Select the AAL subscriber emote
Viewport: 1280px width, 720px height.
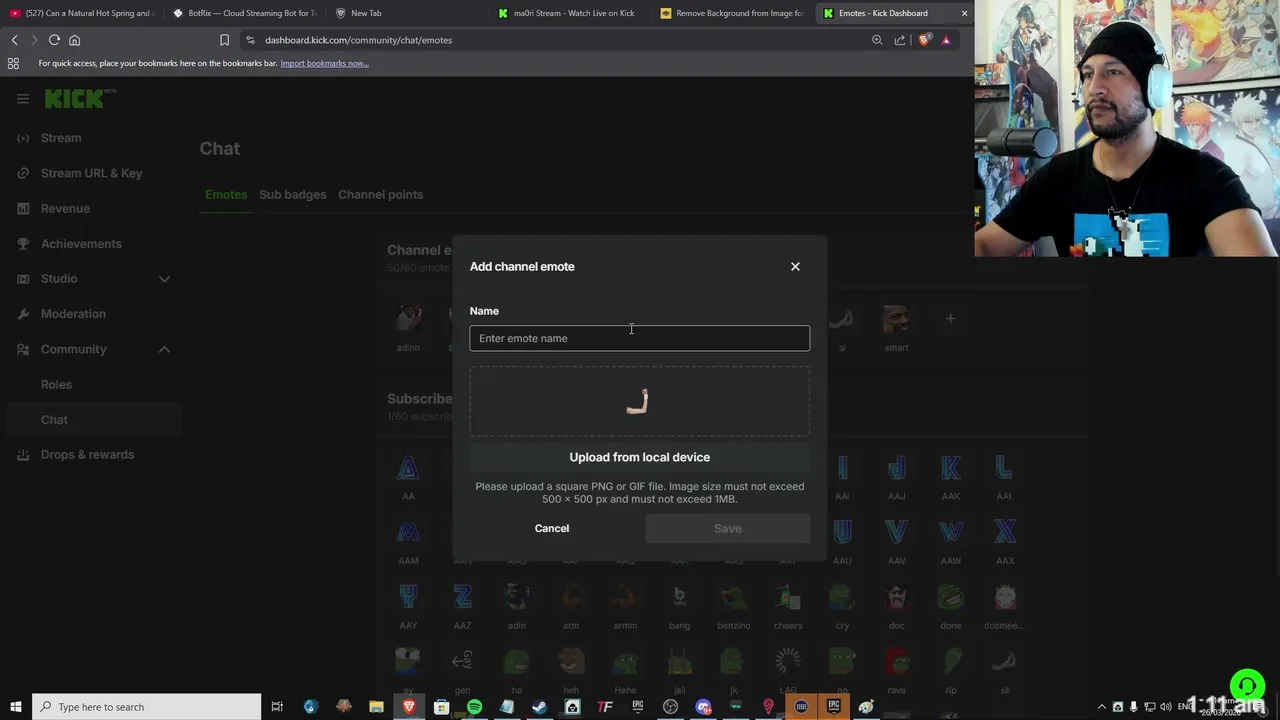pos(1004,468)
